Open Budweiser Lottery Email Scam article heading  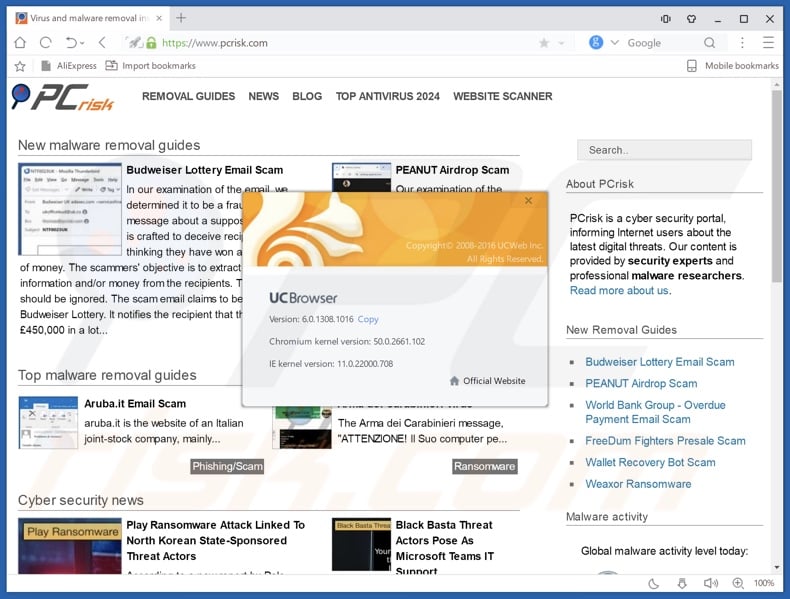tap(205, 170)
